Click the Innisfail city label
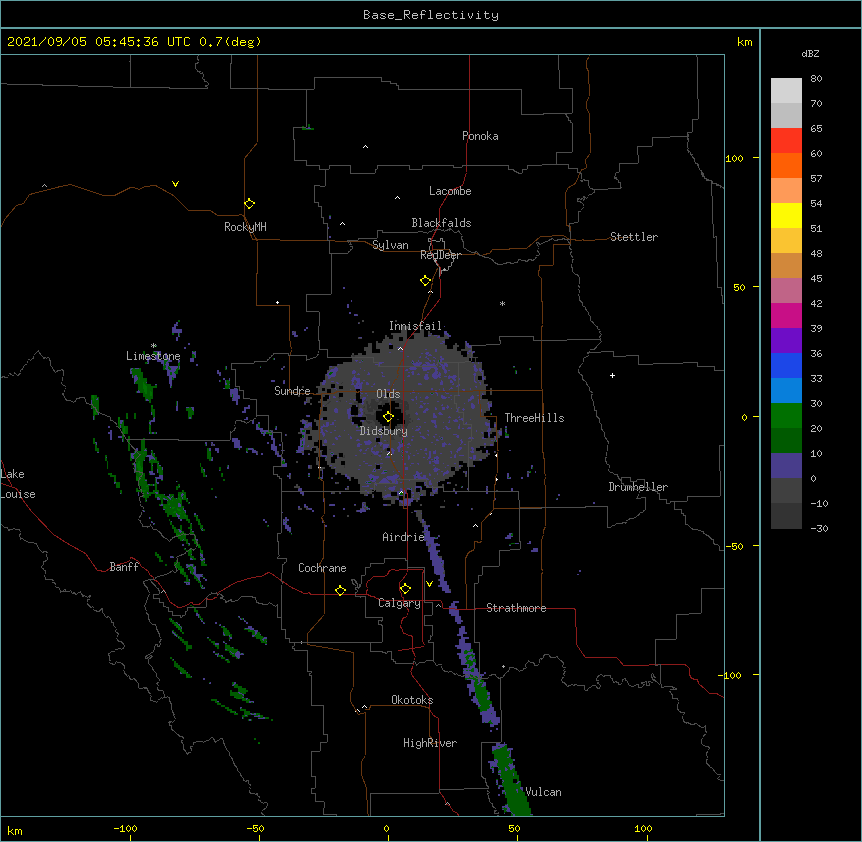862x842 pixels. (415, 326)
